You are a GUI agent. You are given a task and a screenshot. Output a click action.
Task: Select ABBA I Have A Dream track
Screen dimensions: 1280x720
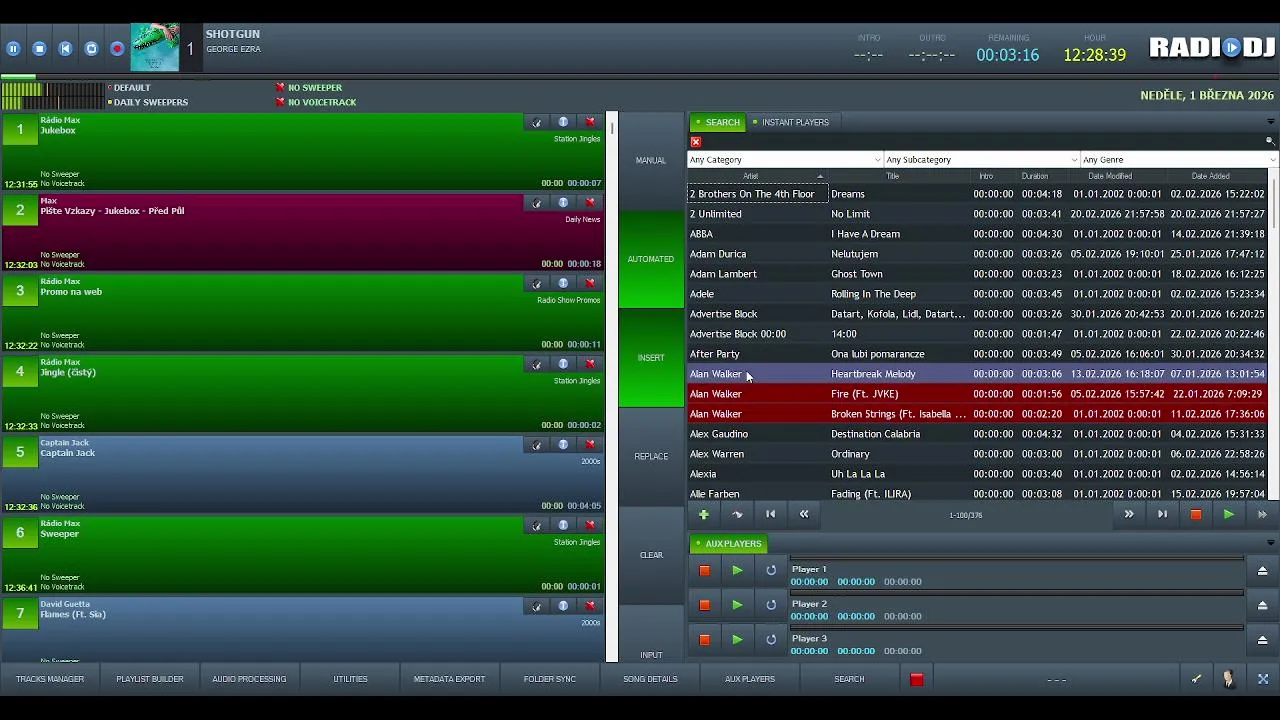click(977, 234)
